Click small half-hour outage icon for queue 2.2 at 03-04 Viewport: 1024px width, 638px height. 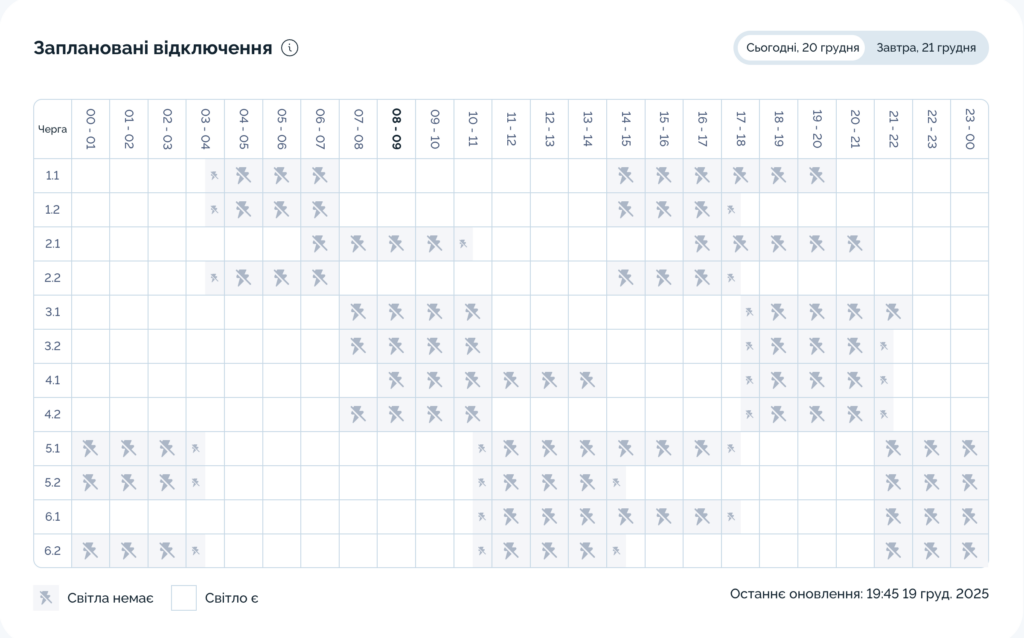point(214,278)
